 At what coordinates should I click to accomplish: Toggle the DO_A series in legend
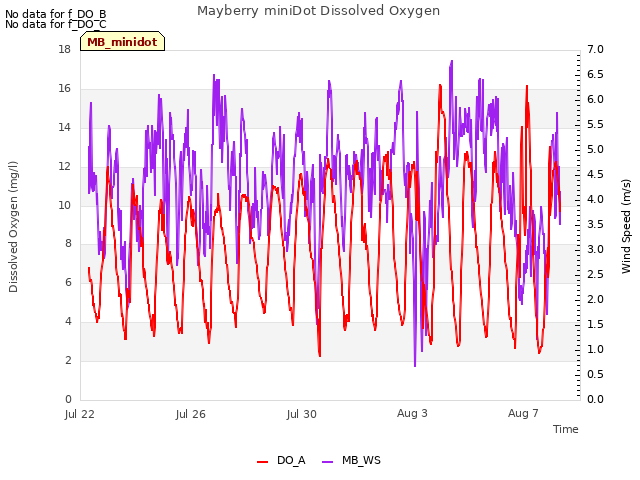[x=281, y=461]
